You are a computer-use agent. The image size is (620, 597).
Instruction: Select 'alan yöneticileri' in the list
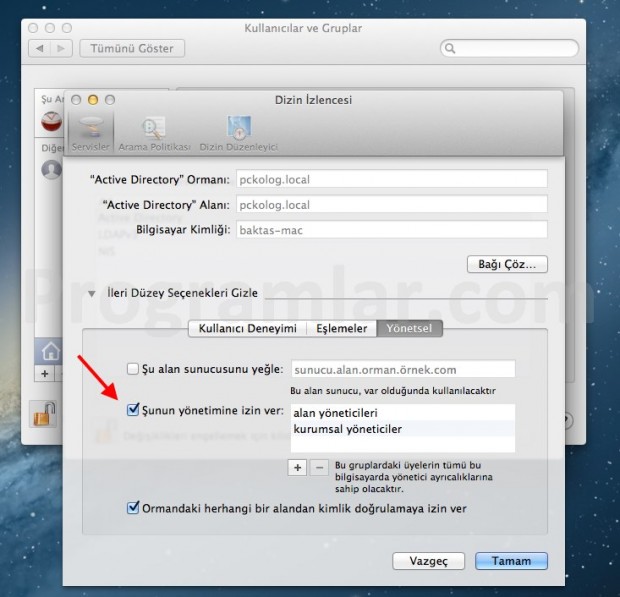[x=403, y=412]
